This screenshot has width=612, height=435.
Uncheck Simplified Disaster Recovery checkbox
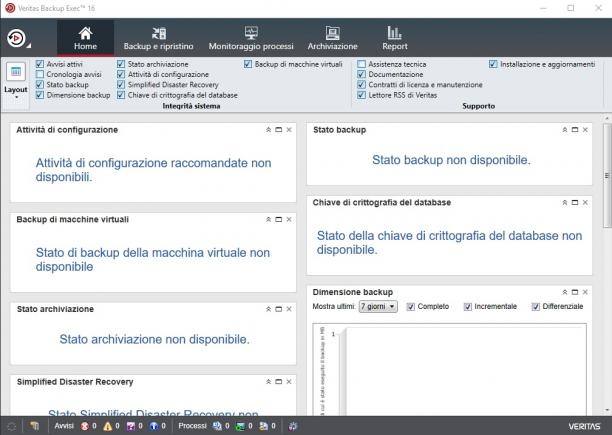click(121, 85)
